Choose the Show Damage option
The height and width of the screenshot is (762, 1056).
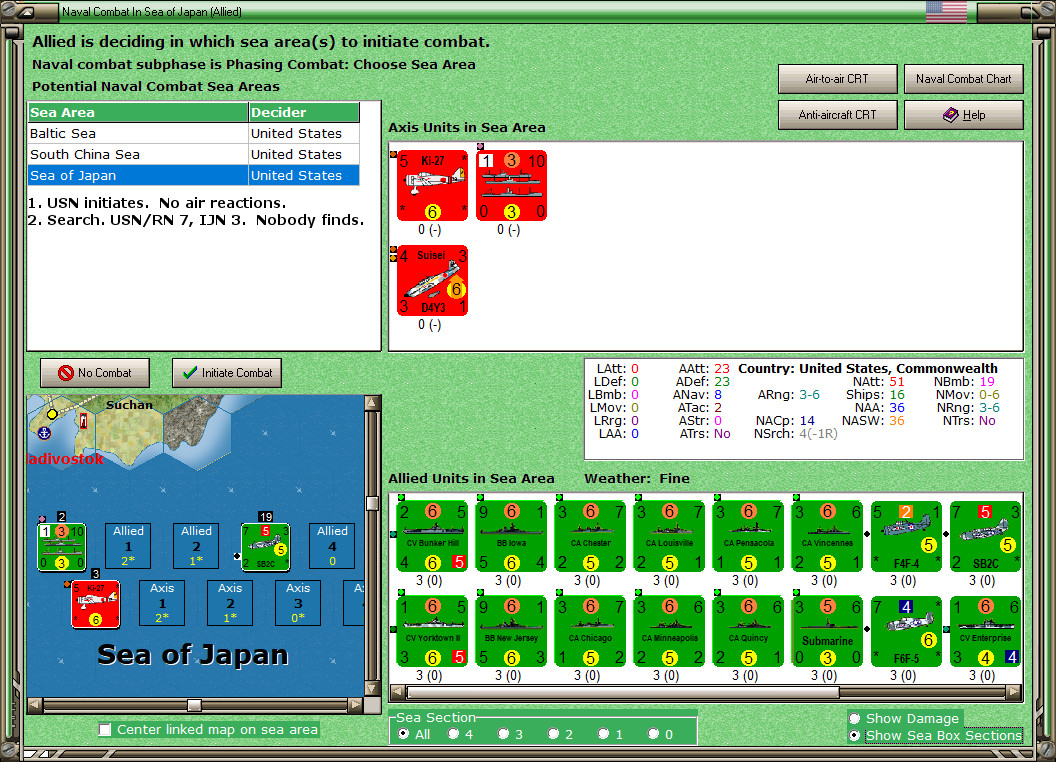coord(855,718)
